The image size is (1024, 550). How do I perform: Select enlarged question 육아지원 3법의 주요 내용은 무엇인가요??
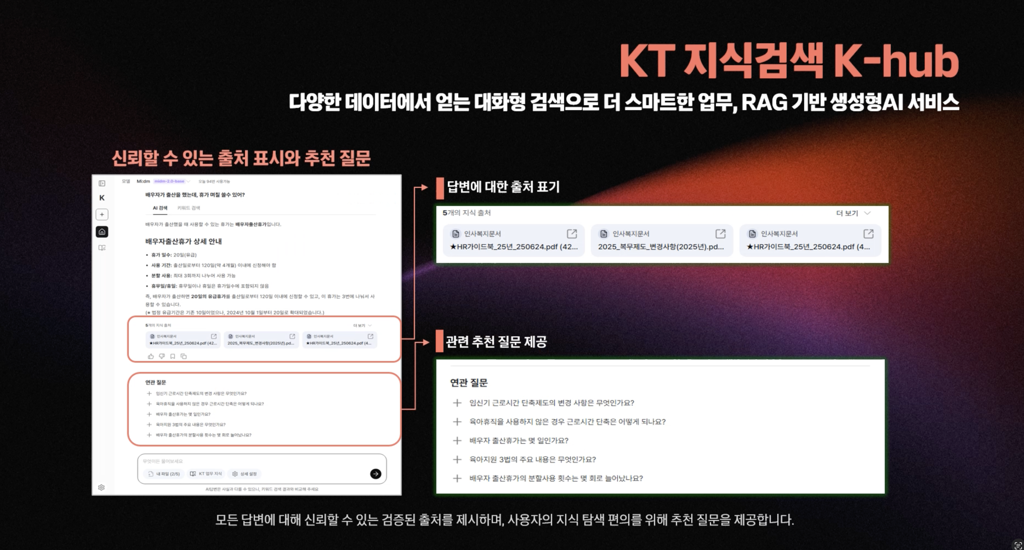[x=533, y=460]
